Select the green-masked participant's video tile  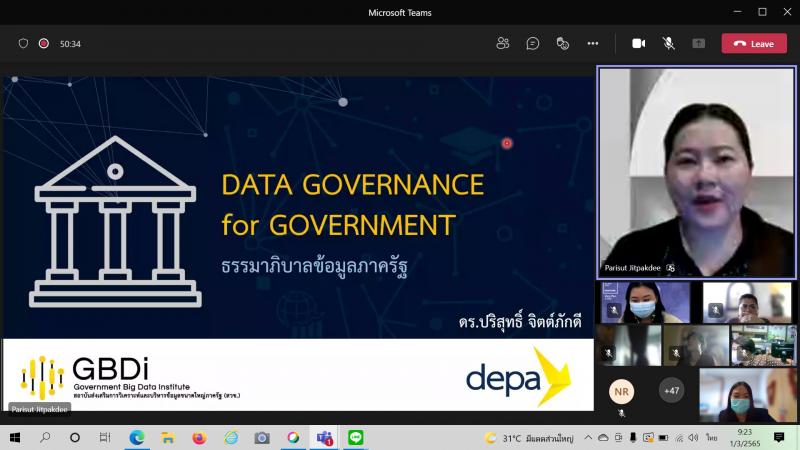[x=747, y=395]
